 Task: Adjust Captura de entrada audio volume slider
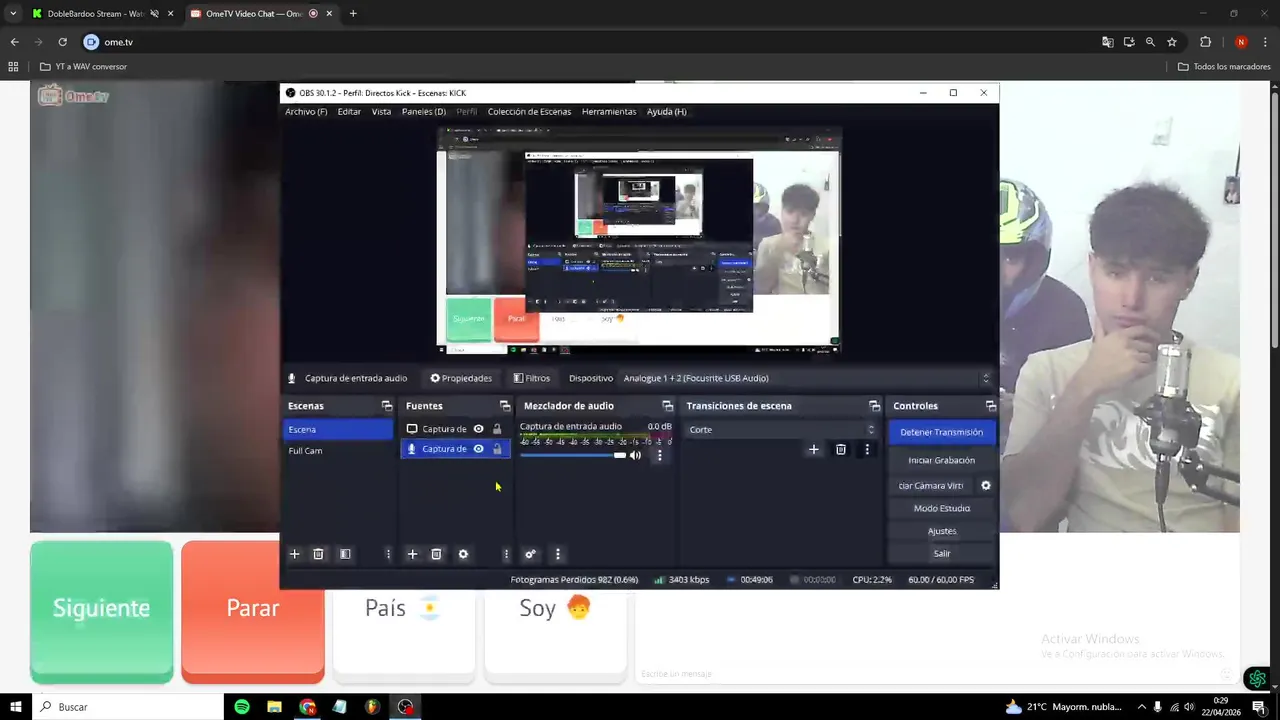tap(572, 455)
